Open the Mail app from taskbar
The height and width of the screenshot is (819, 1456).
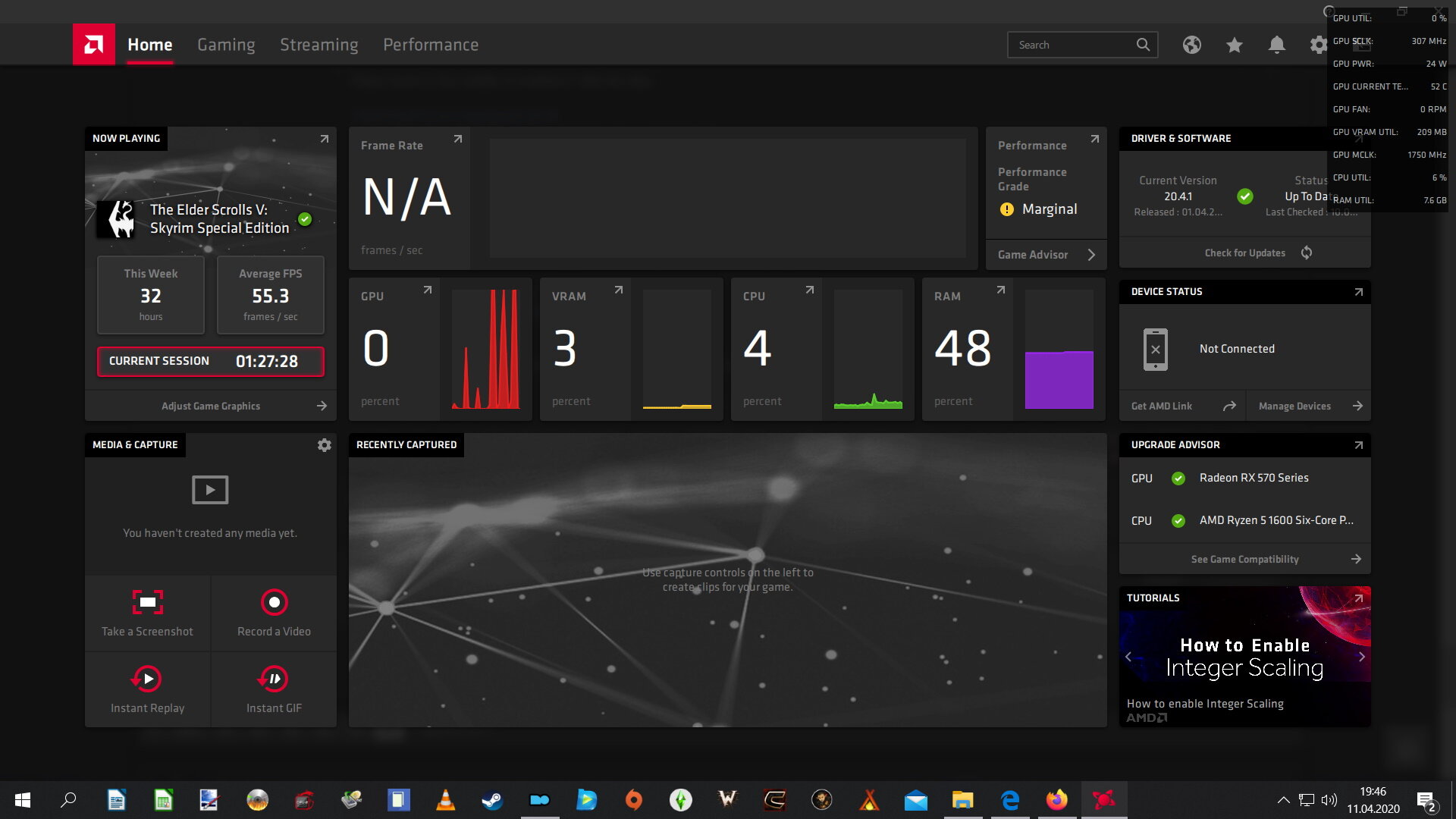pos(916,800)
